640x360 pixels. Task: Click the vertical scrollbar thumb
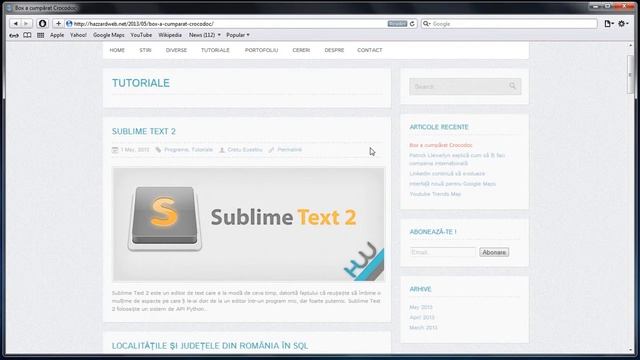tap(631, 75)
